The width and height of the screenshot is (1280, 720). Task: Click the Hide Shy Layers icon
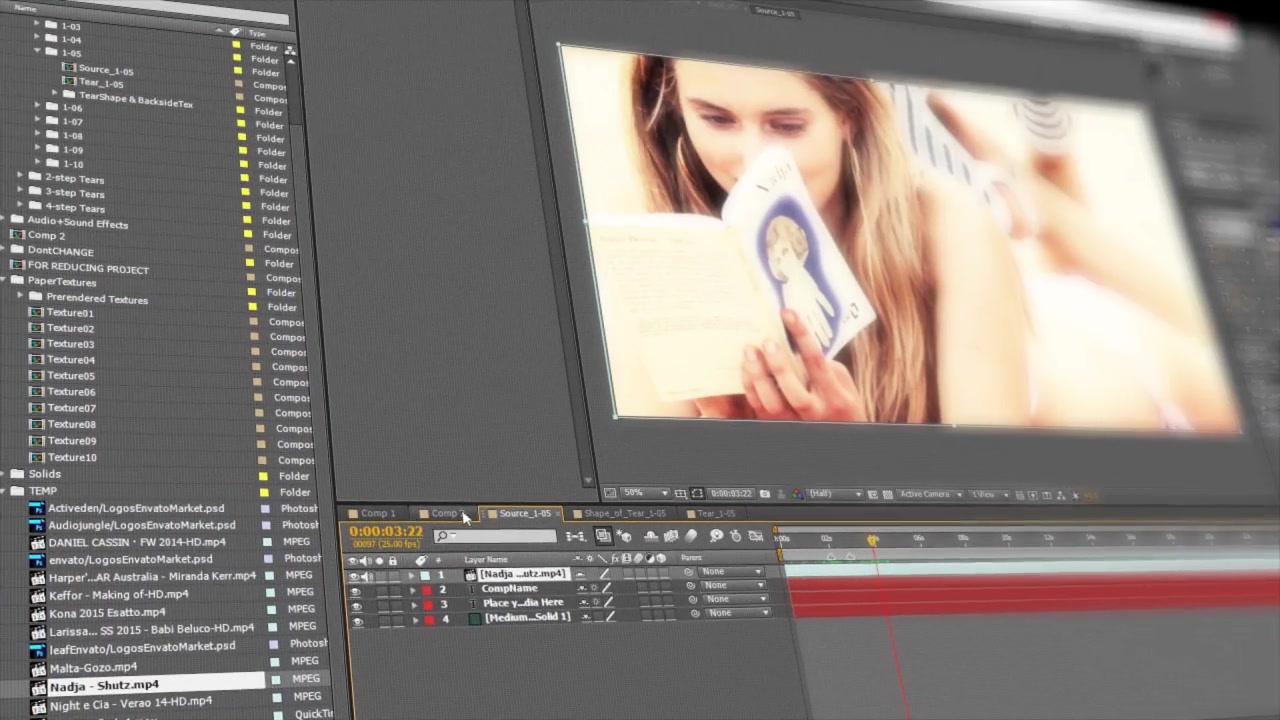click(650, 537)
